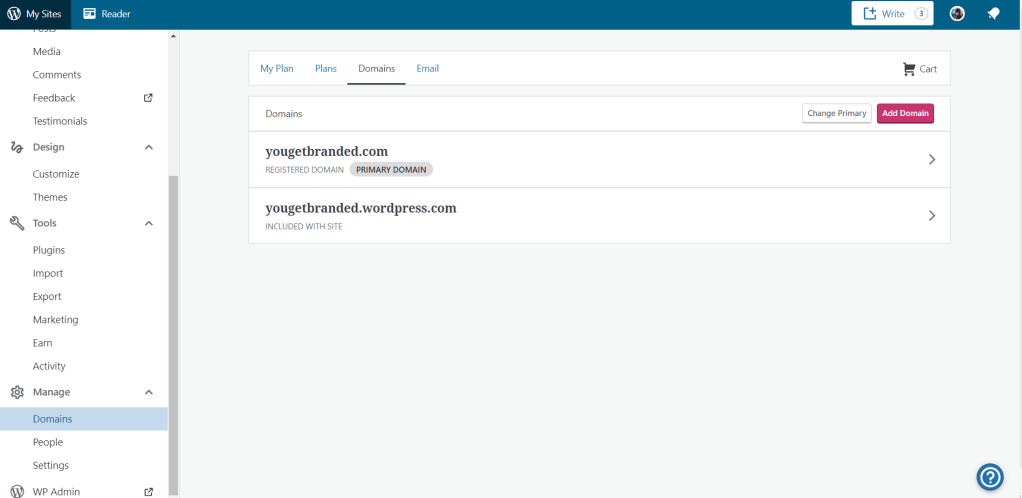
Task: Click the Help question mark button
Action: click(989, 476)
